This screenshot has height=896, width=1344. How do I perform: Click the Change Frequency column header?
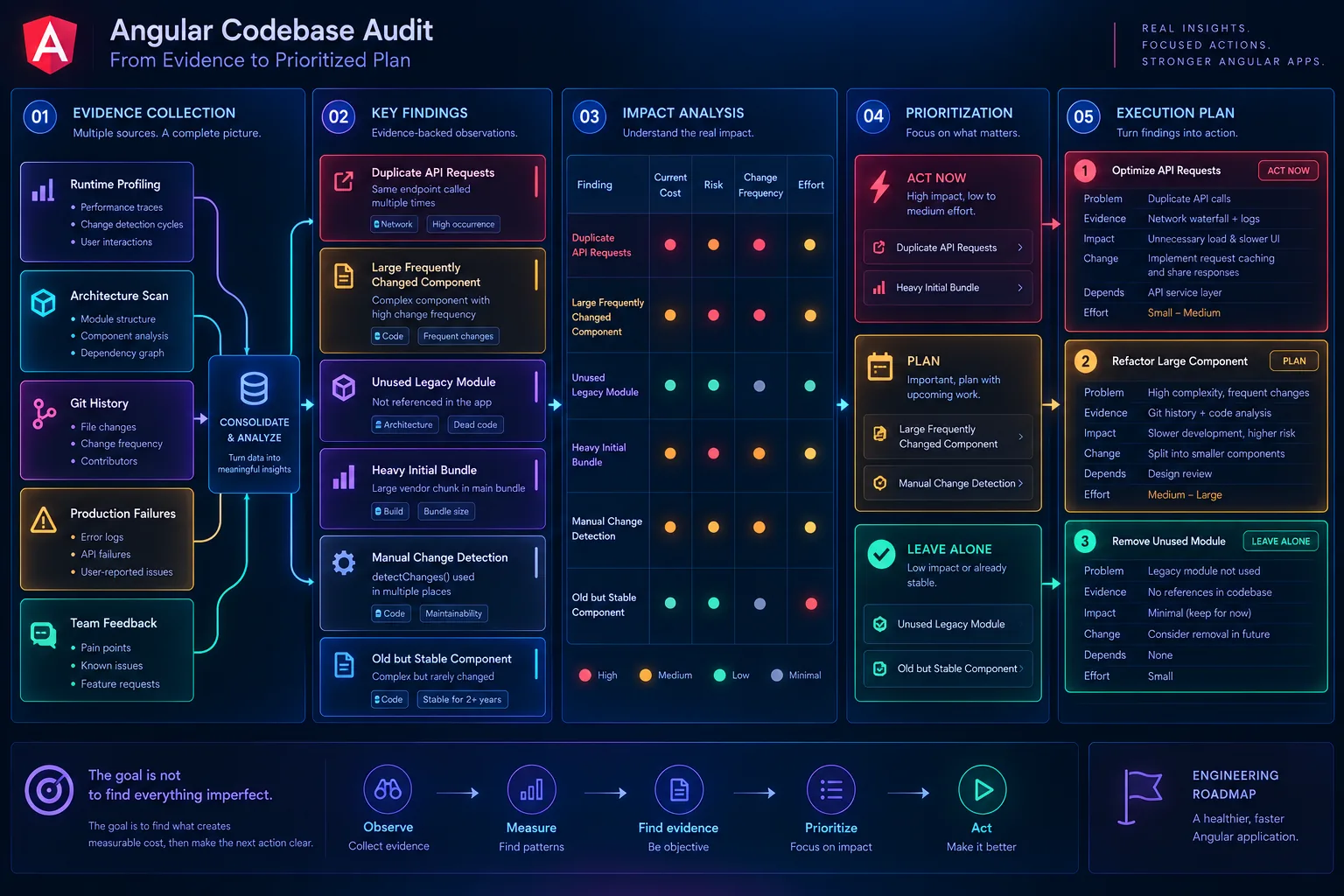tap(760, 185)
